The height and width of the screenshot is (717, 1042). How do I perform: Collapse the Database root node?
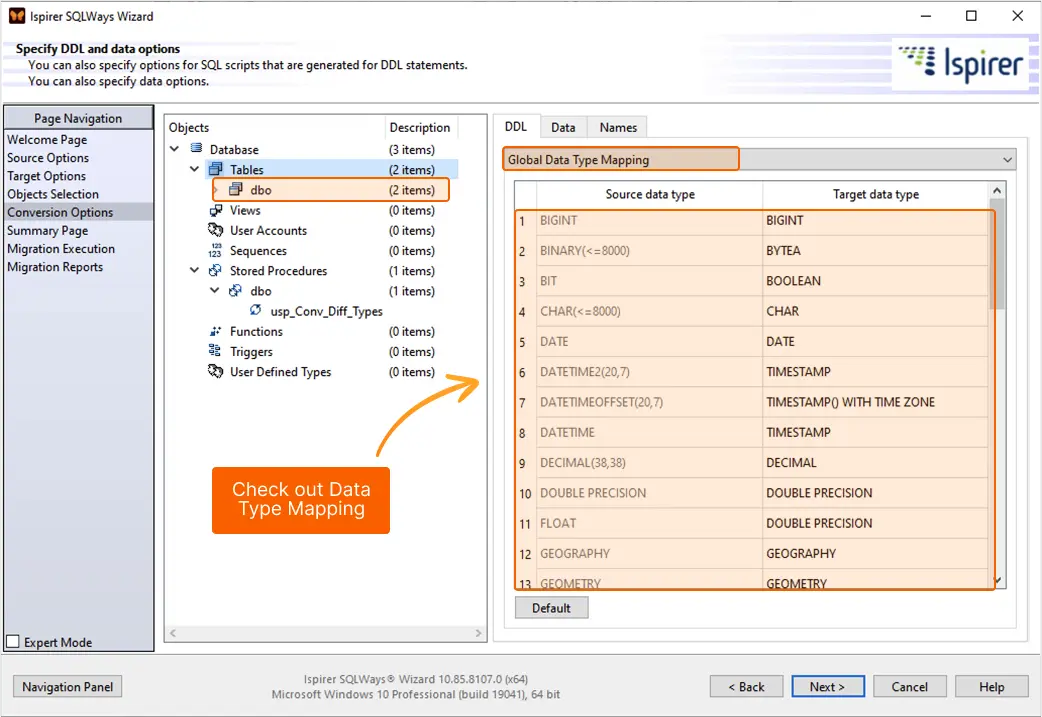(175, 150)
